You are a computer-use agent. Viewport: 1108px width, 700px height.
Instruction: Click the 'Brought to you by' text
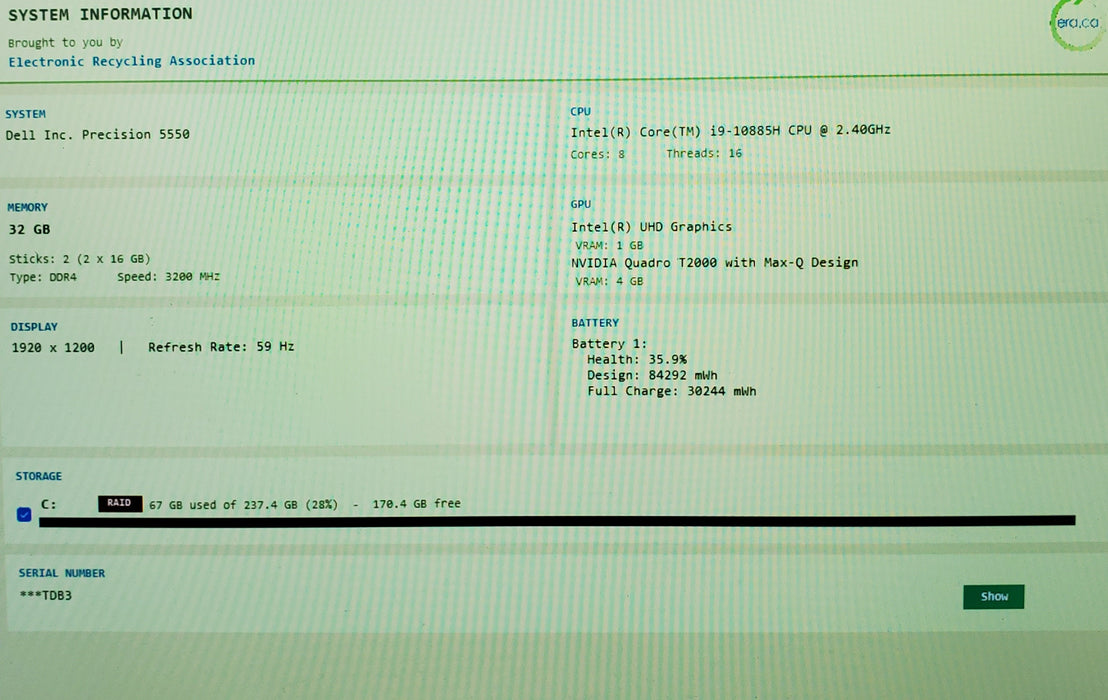click(65, 43)
